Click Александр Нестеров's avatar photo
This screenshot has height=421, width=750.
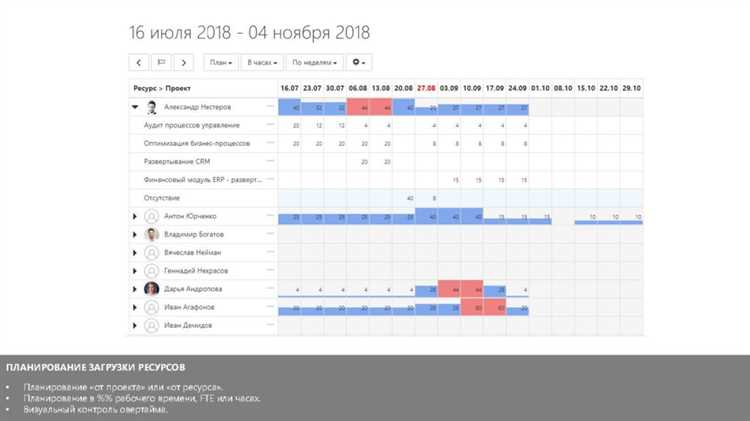[152, 107]
